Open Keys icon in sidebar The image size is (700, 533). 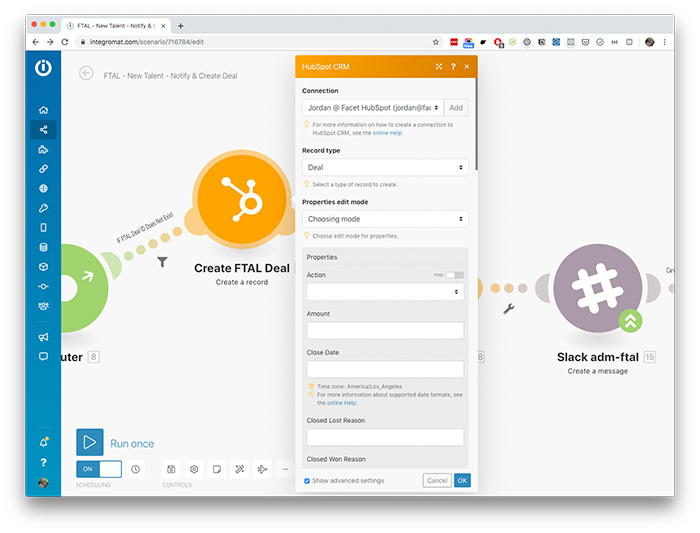pos(43,208)
